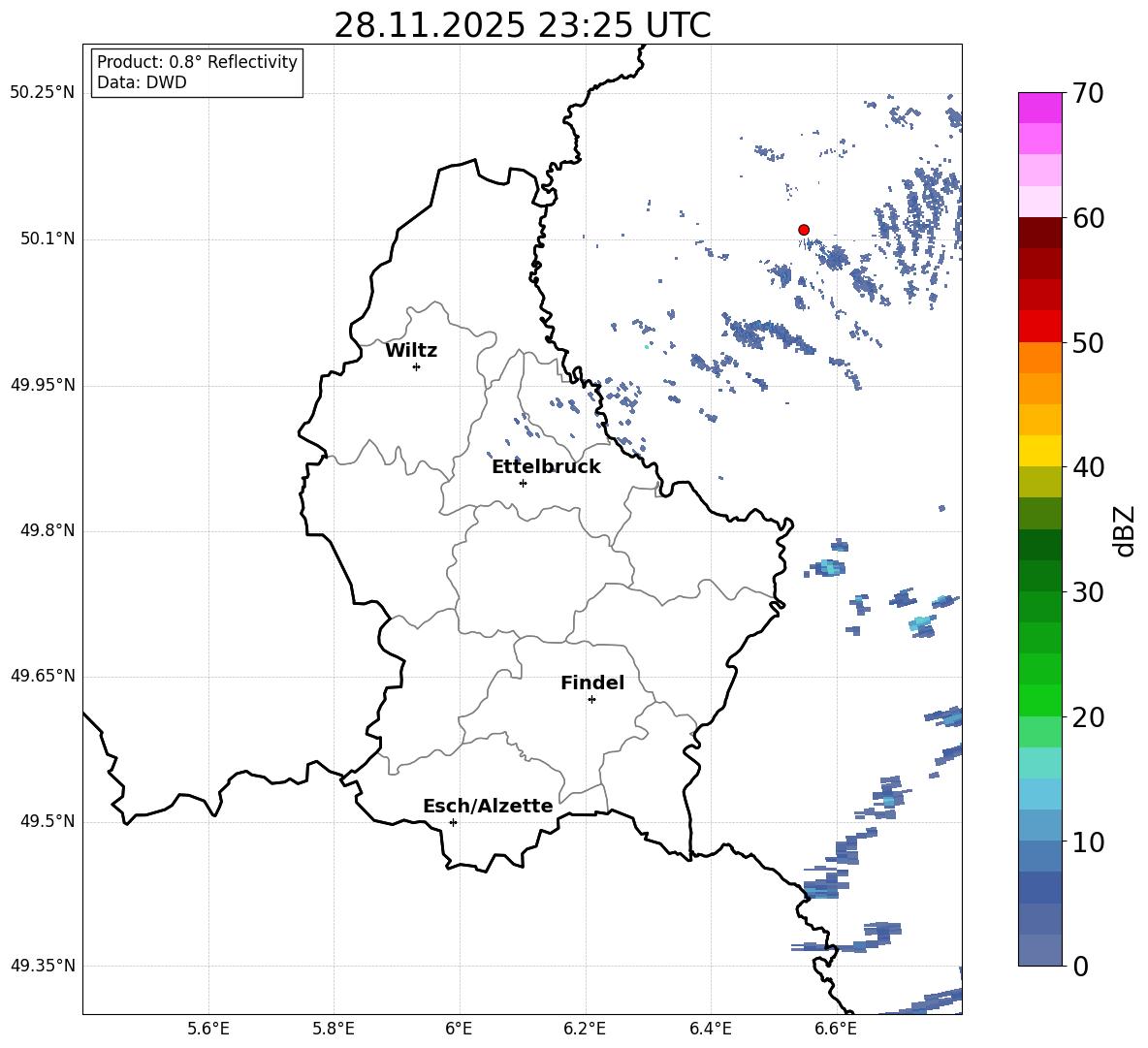1148x1048 pixels.
Task: Pick the bright green swatch at 20 dBZ
Action: click(x=1039, y=700)
